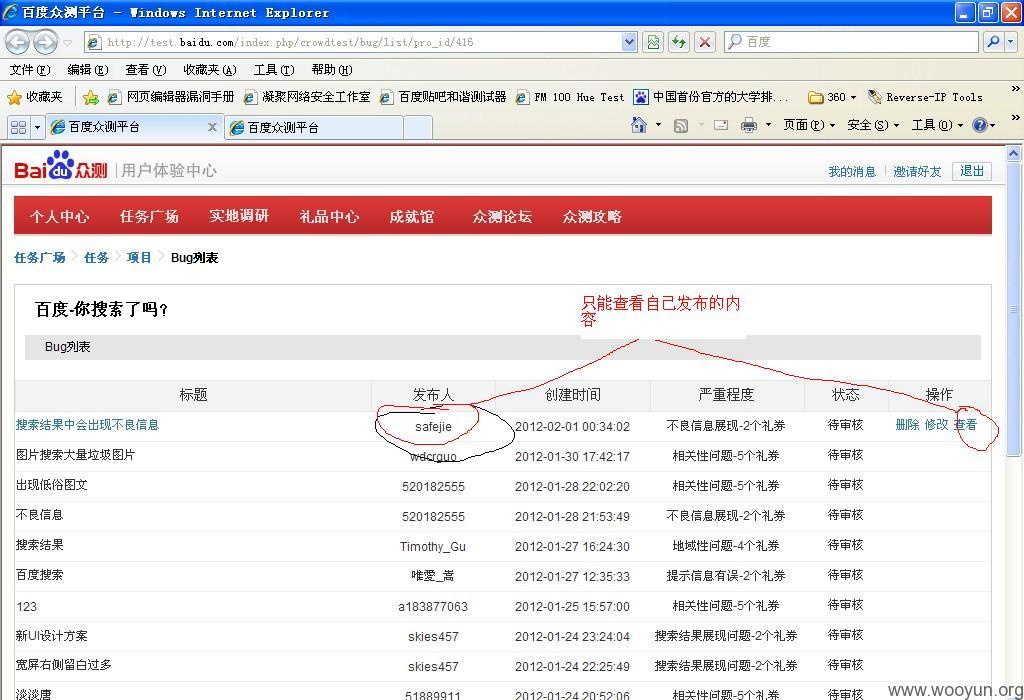Click the red Stop loading icon
Viewport: 1024px width, 700px height.
click(x=705, y=42)
